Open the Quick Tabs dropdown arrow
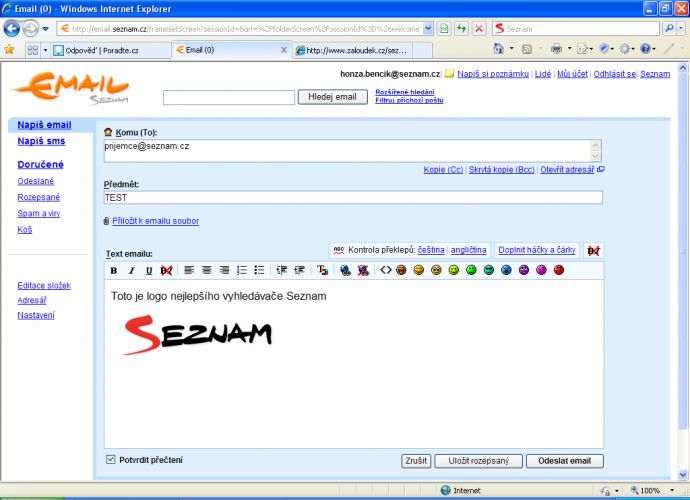The height and width of the screenshot is (500, 690). pos(45,50)
